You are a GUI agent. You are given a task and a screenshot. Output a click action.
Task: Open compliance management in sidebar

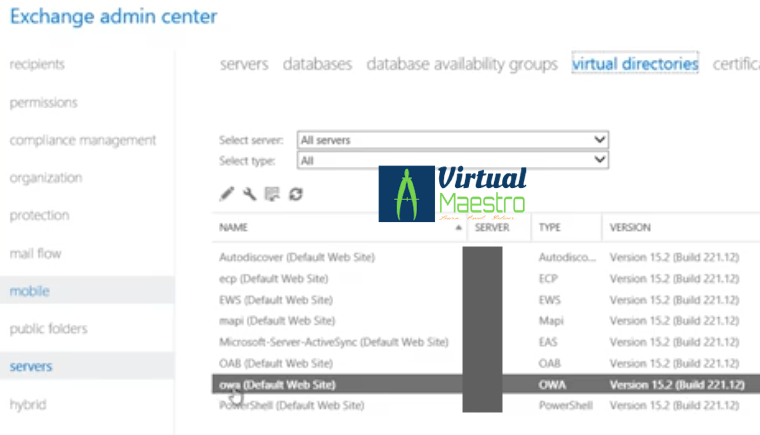83,140
